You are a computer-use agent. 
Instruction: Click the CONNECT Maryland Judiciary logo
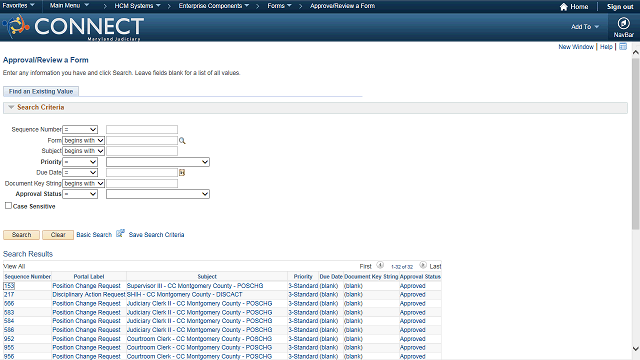pyautogui.click(x=73, y=27)
